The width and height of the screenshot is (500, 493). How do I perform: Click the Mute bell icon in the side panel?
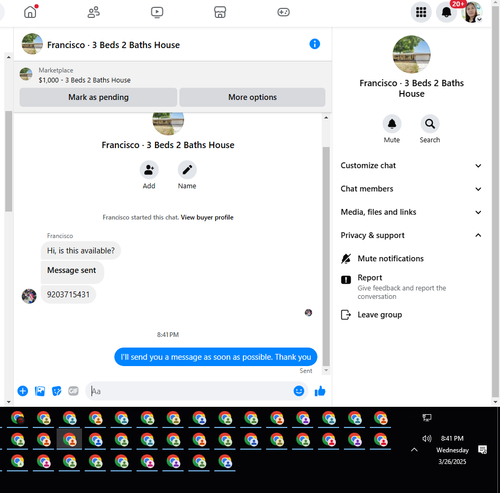(x=392, y=124)
